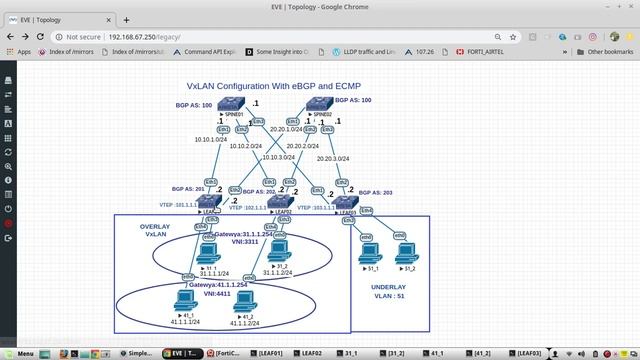Open the 'Command API Exp' bookmark

205,52
